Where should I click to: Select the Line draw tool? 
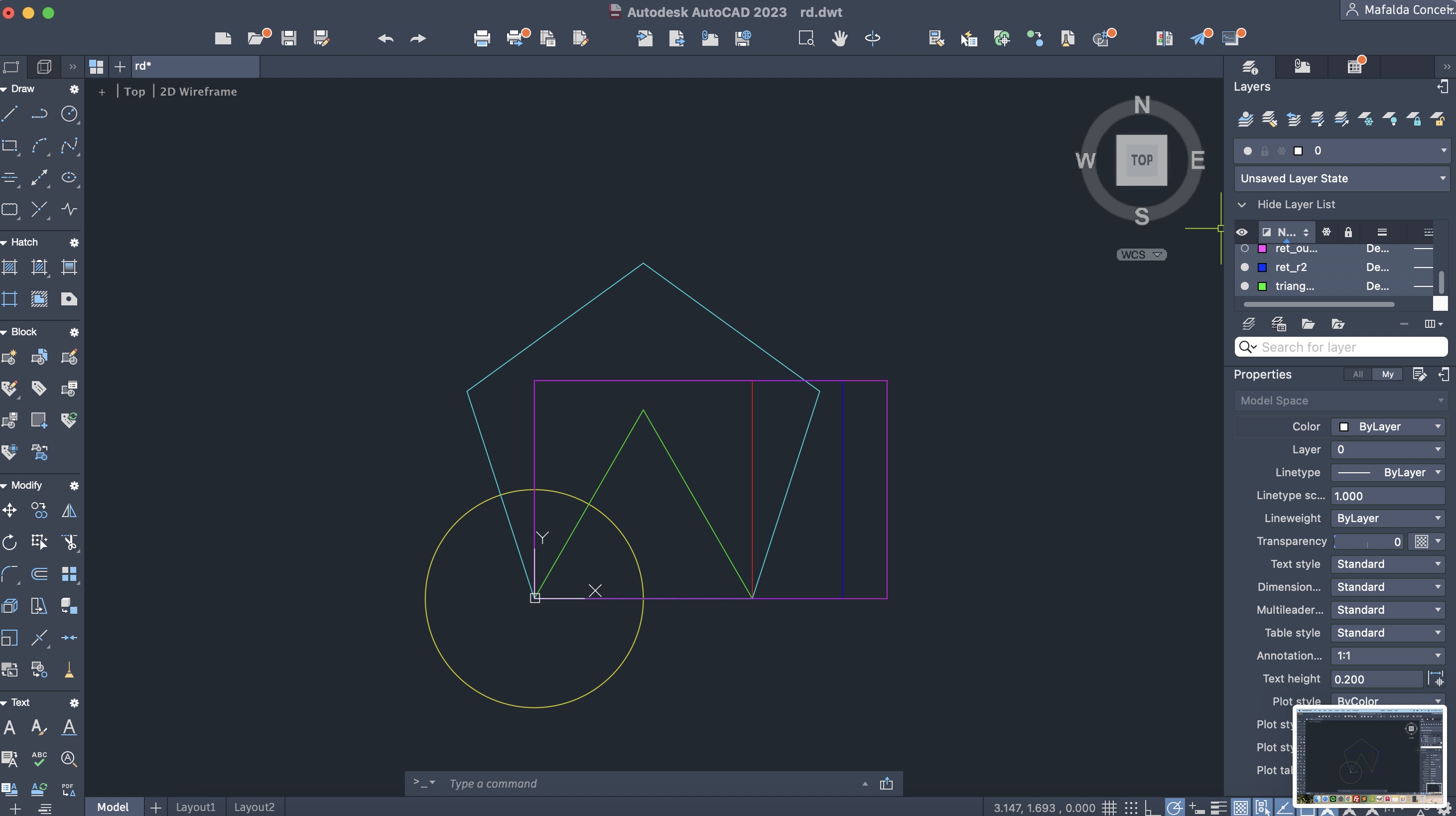[x=9, y=114]
